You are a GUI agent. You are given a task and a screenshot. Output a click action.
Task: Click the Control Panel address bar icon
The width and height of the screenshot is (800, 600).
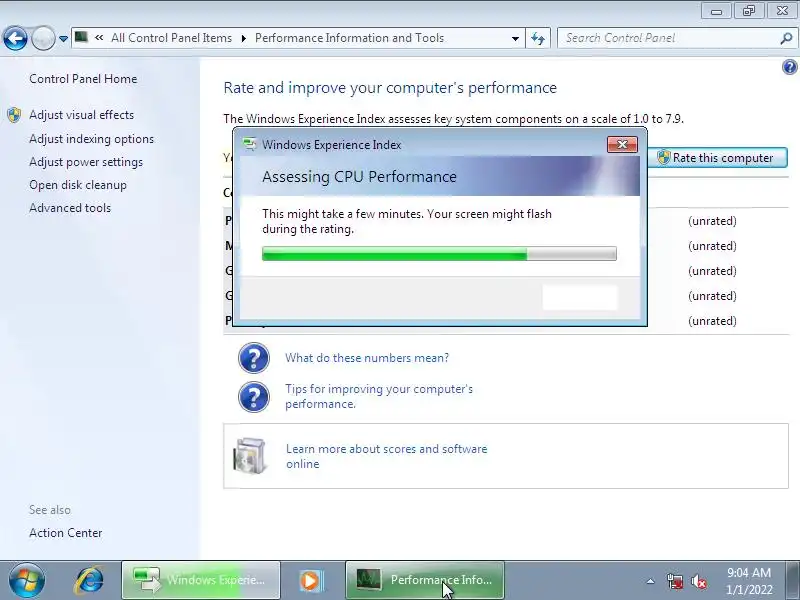point(81,37)
